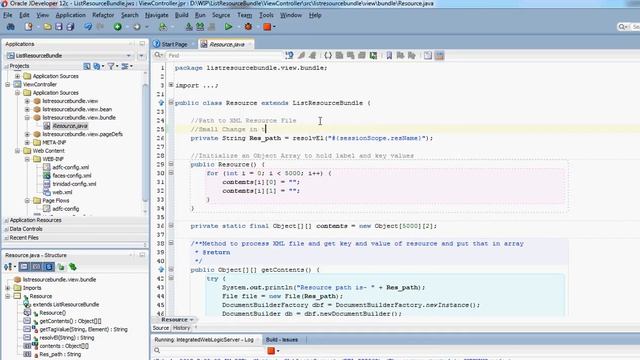Click the Quick Javadoc icon left of the pencil

289,56
